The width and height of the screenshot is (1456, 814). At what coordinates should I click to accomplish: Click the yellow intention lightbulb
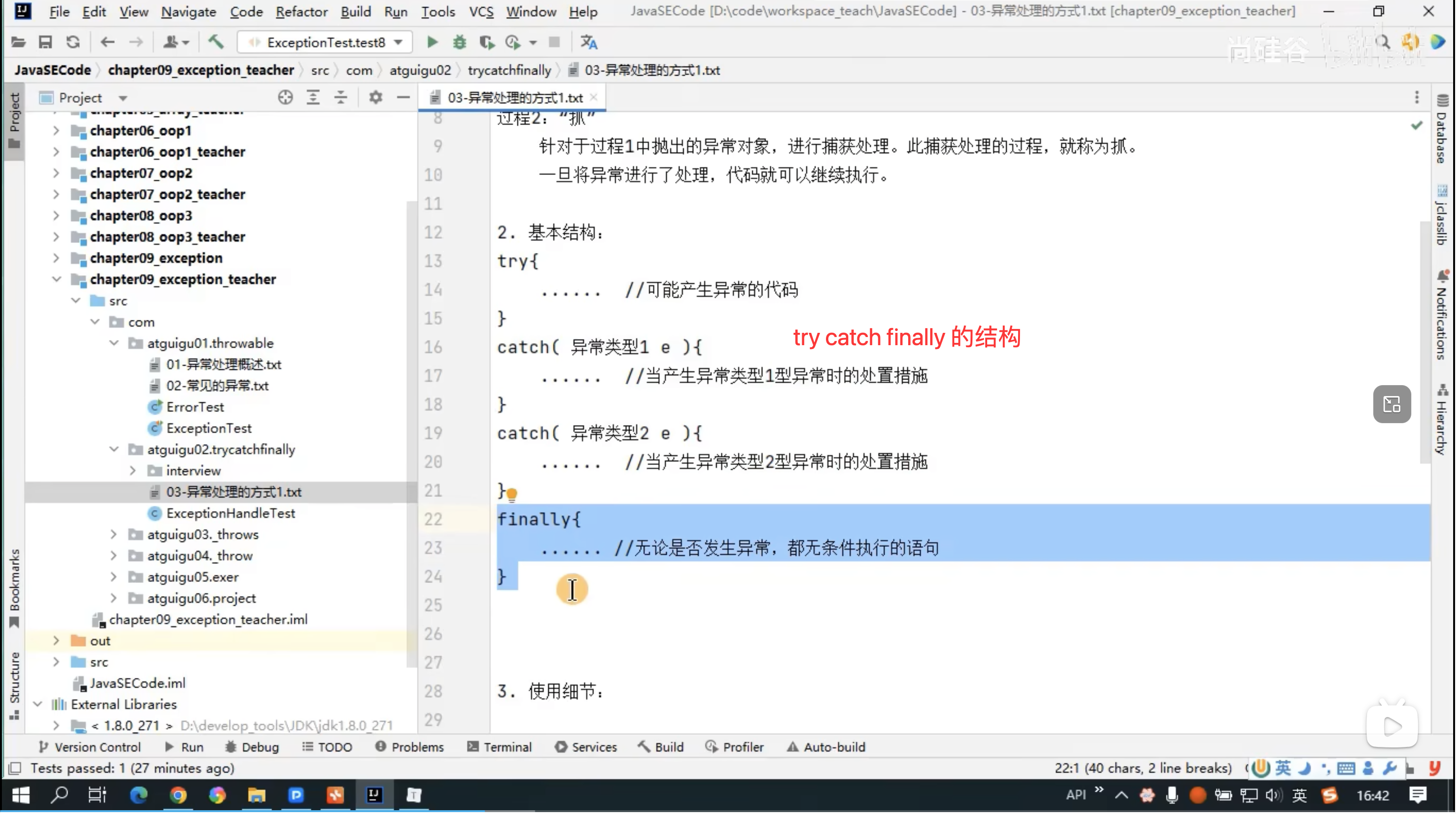[x=512, y=494]
